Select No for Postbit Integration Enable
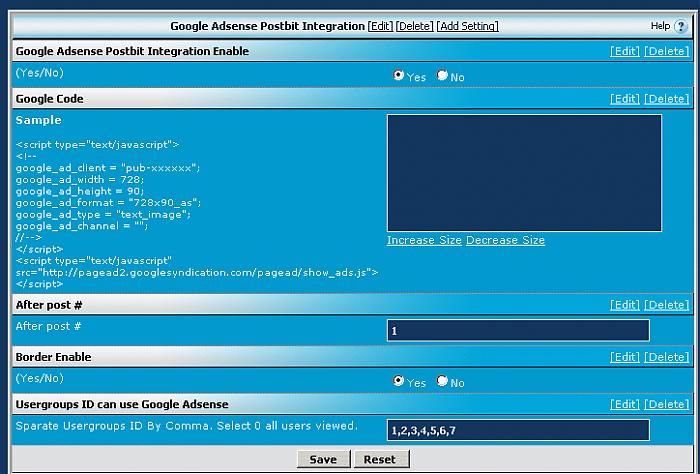This screenshot has width=700, height=474. point(442,75)
